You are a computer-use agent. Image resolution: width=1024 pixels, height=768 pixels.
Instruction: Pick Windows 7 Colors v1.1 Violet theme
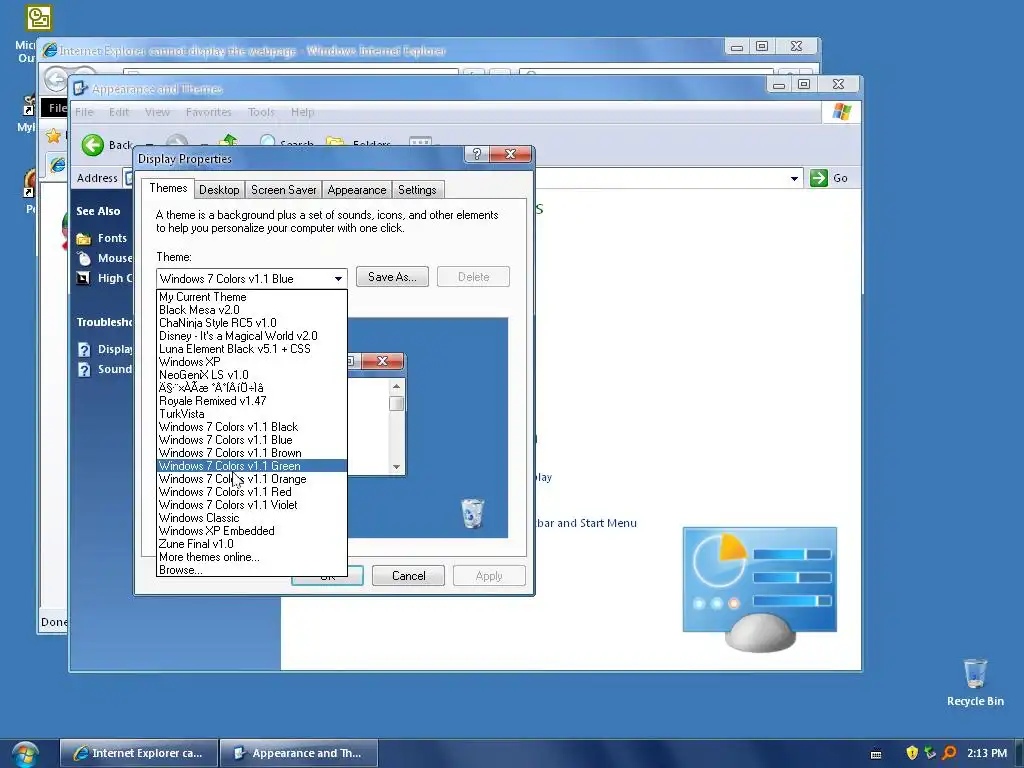[x=251, y=505]
